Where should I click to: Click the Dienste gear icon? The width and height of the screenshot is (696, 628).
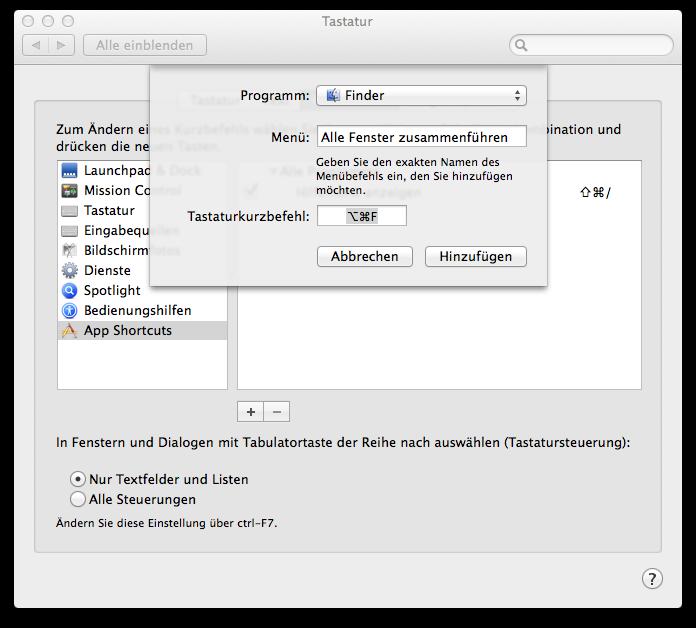(x=69, y=270)
